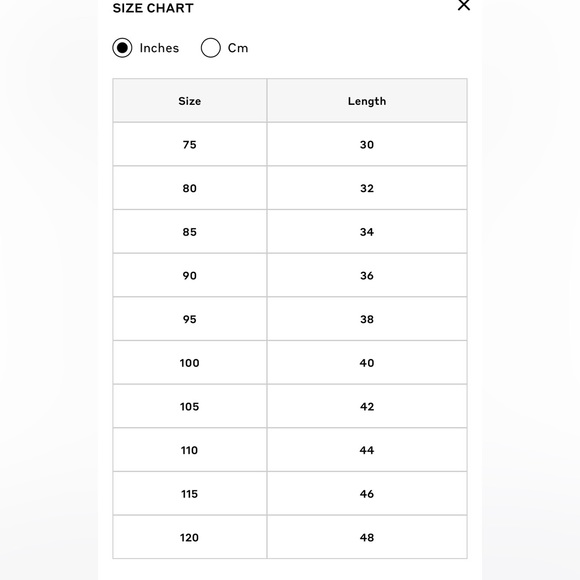
Task: Click the size 85 cell
Action: click(x=190, y=232)
